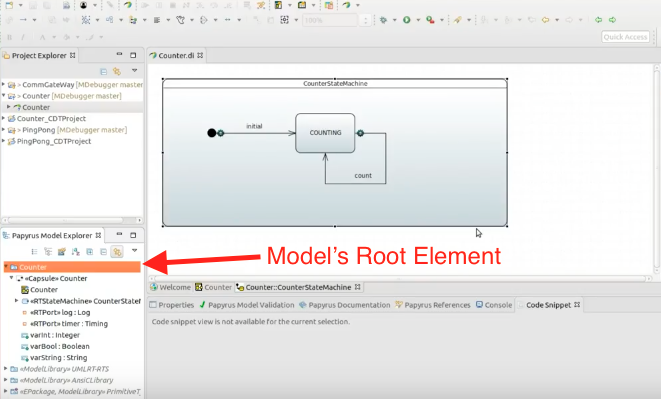Select the Counter model file in Project Explorer
This screenshot has width=661, height=399.
click(36, 107)
